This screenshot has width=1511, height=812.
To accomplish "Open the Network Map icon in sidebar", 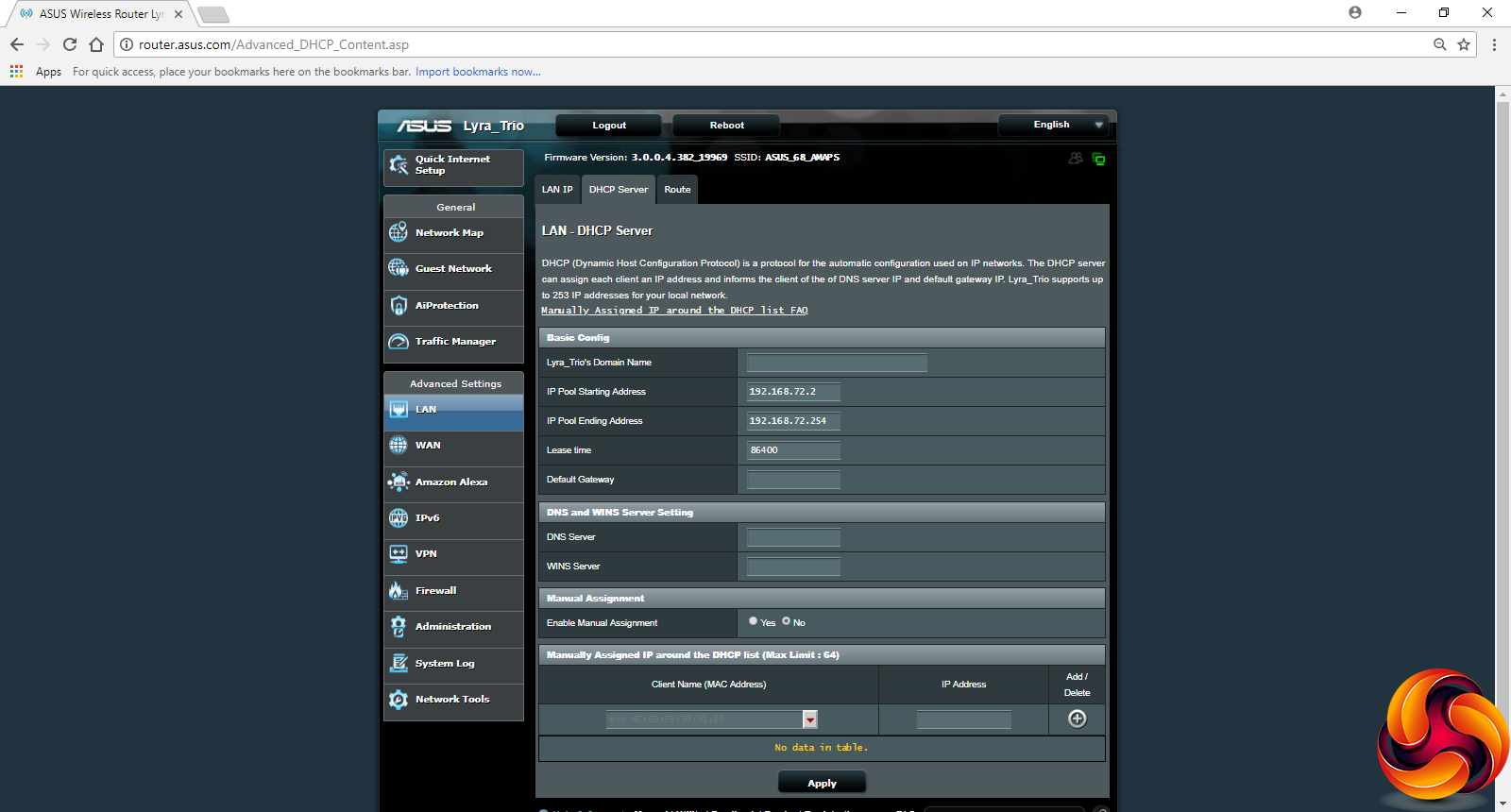I will pos(399,233).
